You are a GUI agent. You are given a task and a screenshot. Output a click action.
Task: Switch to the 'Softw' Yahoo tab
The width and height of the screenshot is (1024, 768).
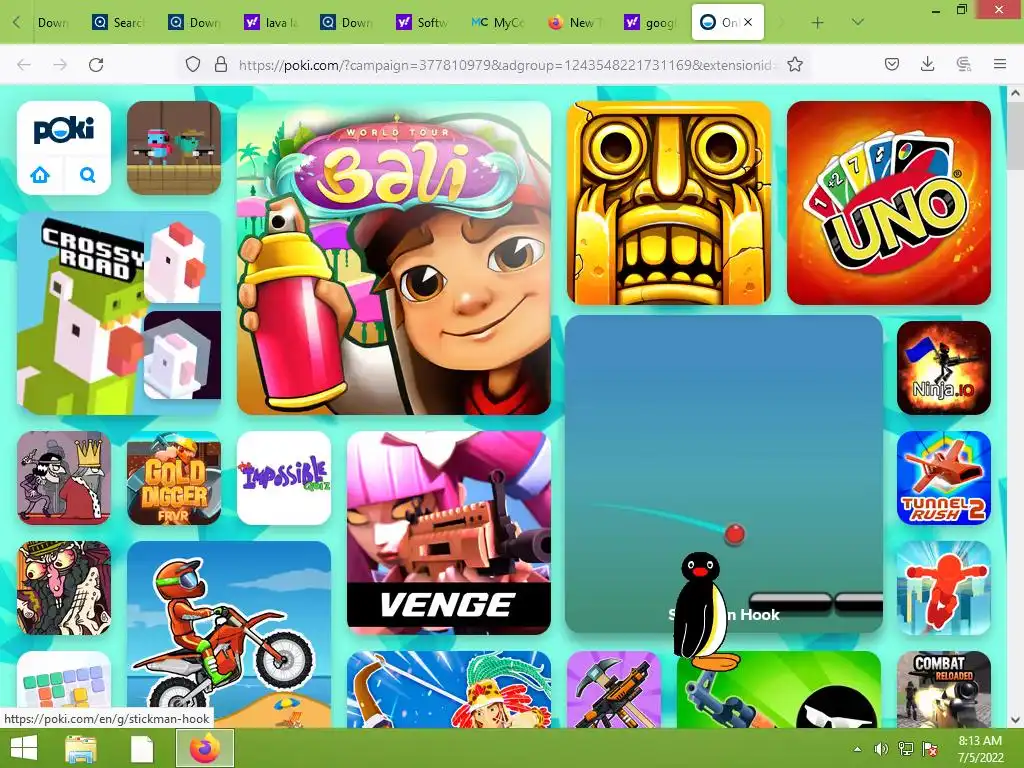(424, 23)
